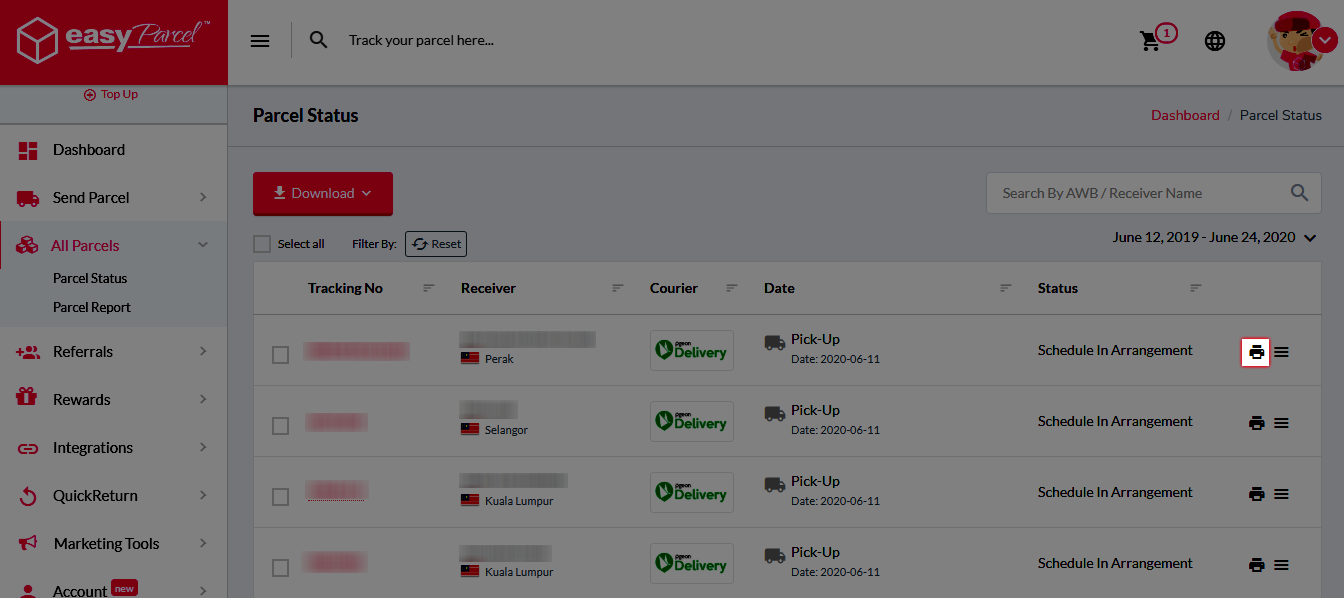Screen dimensions: 1344x598
Task: Check the Select all checkbox
Action: (261, 243)
